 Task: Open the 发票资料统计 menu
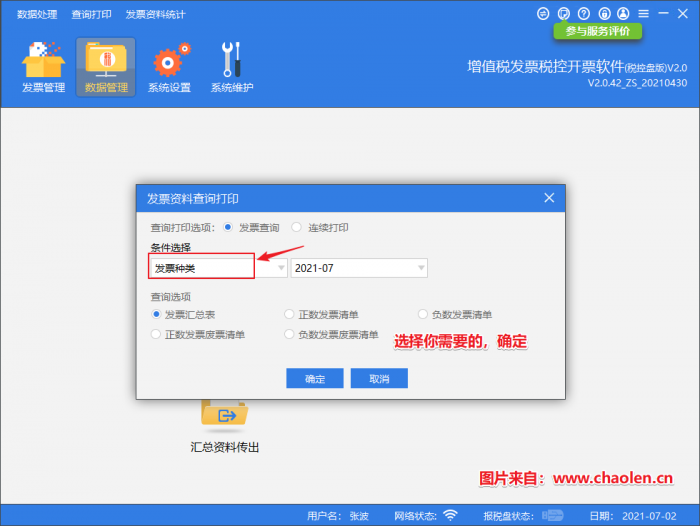tap(155, 15)
